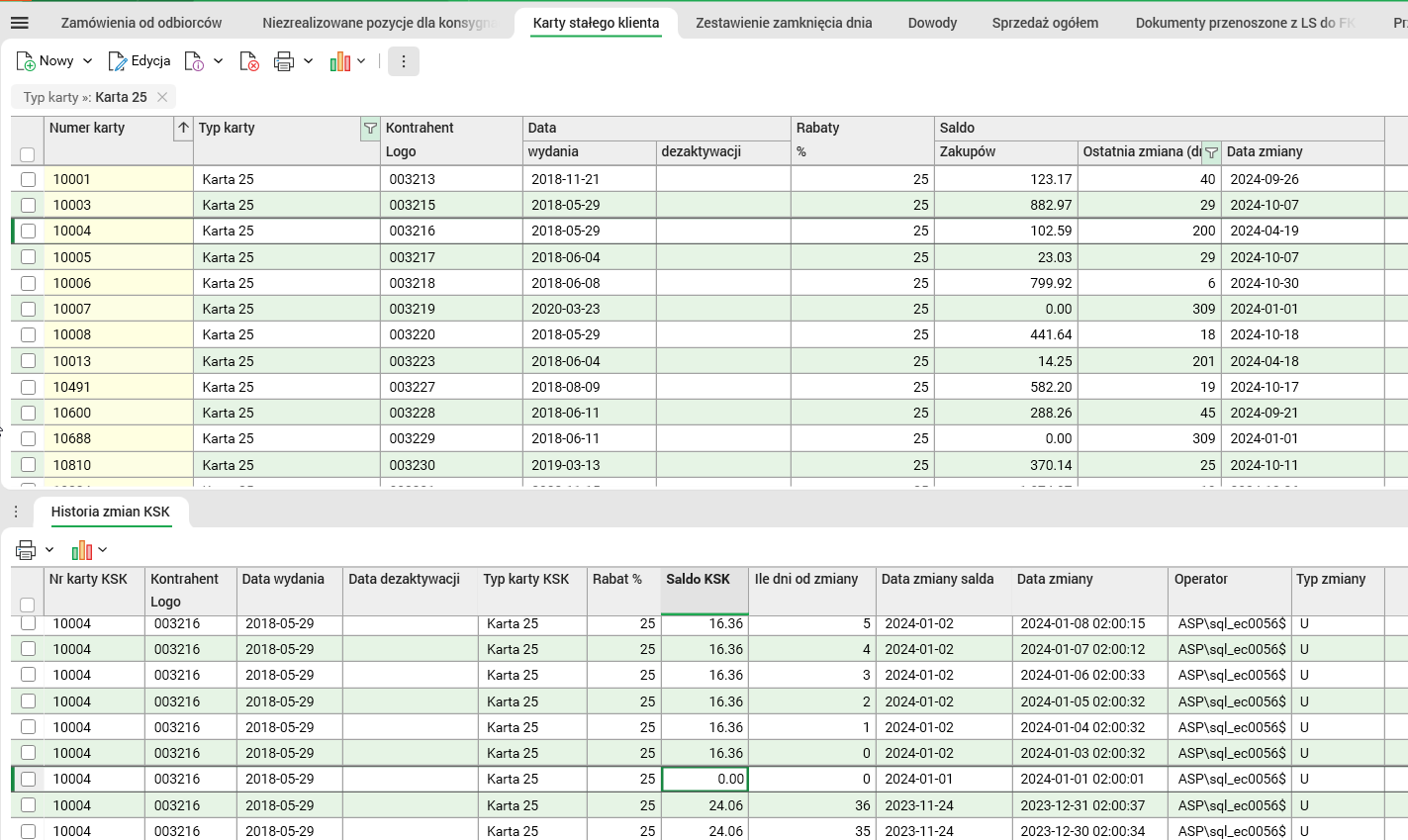Open the Sprzedaż ogółem tab

point(1045,23)
